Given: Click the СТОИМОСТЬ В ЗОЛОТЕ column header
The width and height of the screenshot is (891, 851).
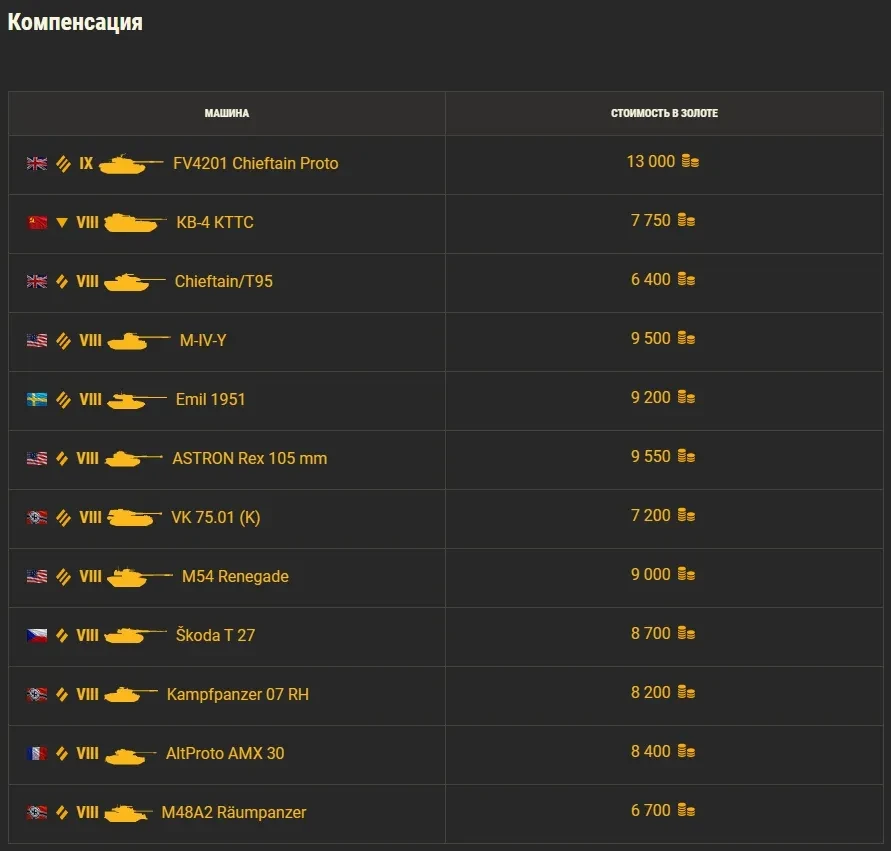Looking at the screenshot, I should click(664, 114).
